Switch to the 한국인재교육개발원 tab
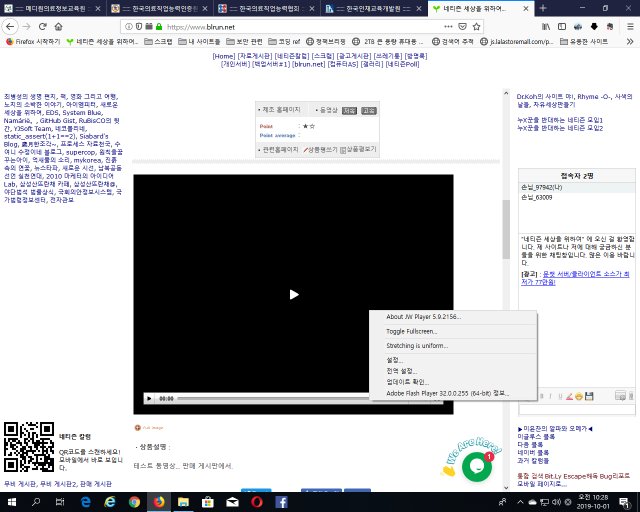 pyautogui.click(x=369, y=8)
